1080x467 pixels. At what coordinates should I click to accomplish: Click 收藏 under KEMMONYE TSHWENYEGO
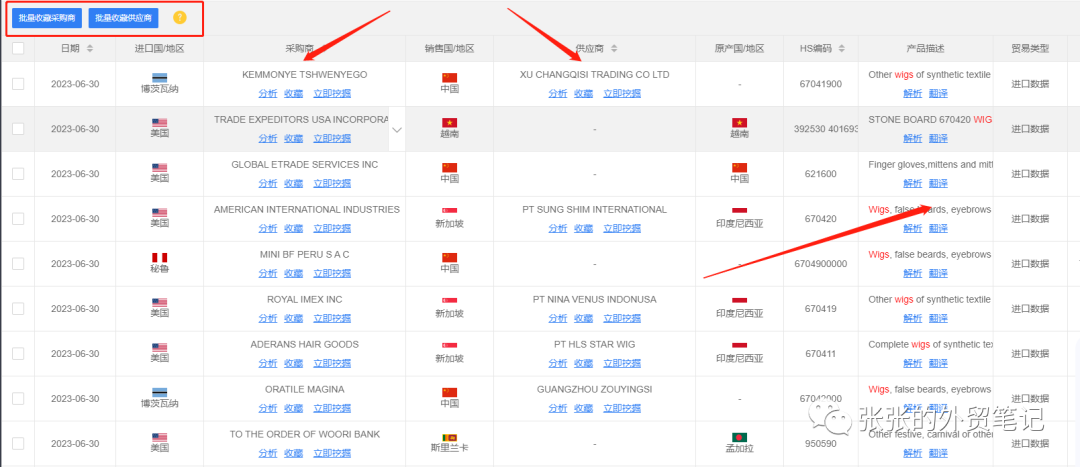pos(293,93)
